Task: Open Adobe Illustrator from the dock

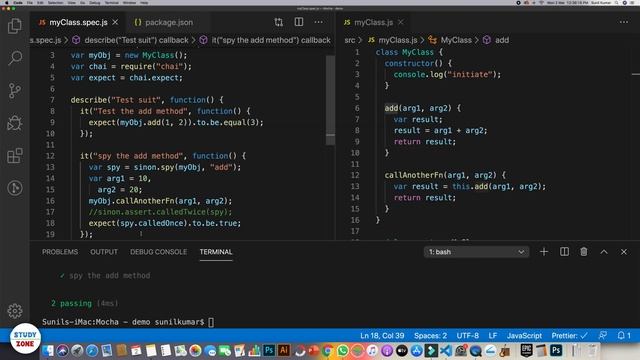Action: 284,350
